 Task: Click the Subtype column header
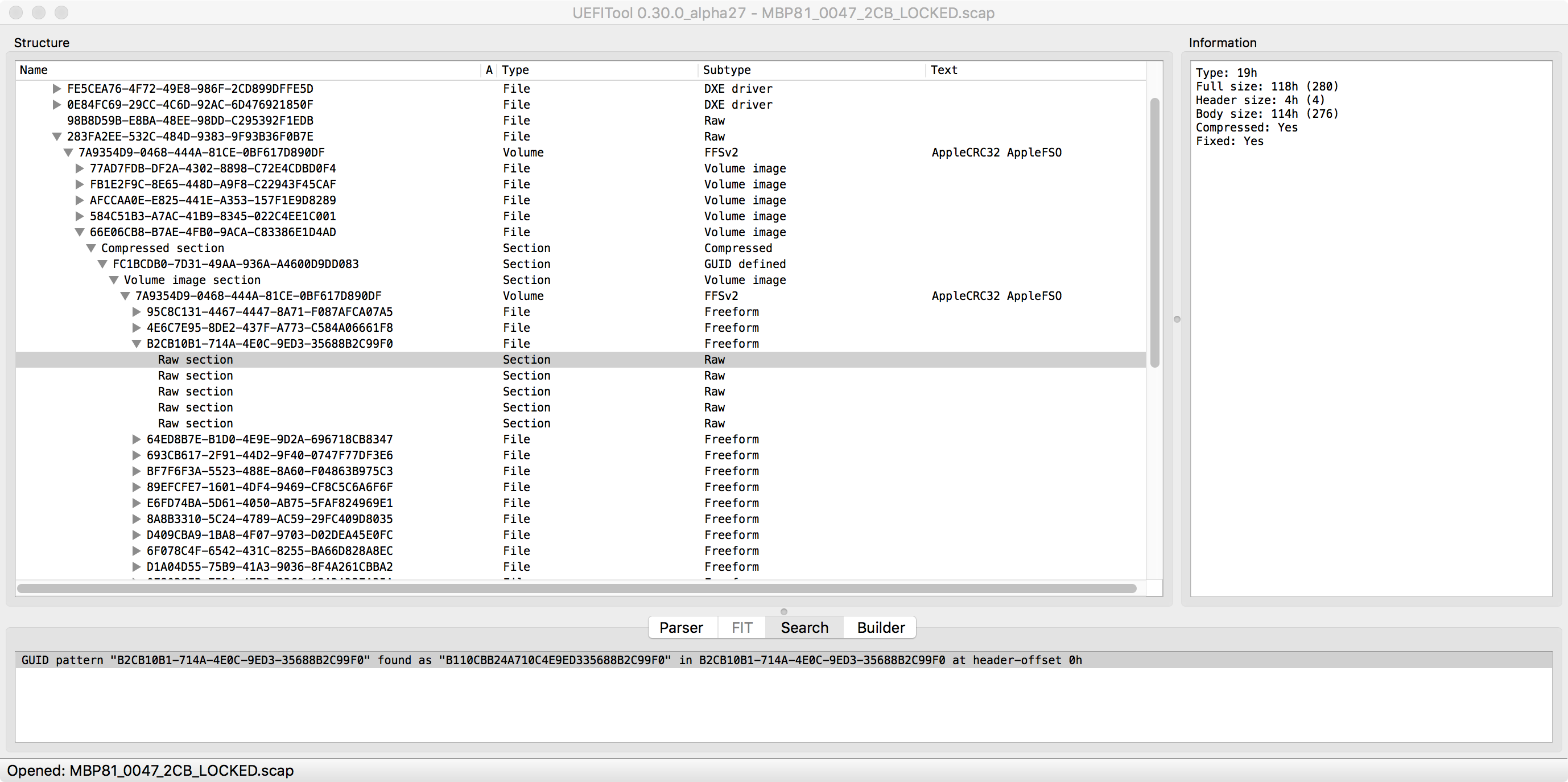tap(727, 70)
